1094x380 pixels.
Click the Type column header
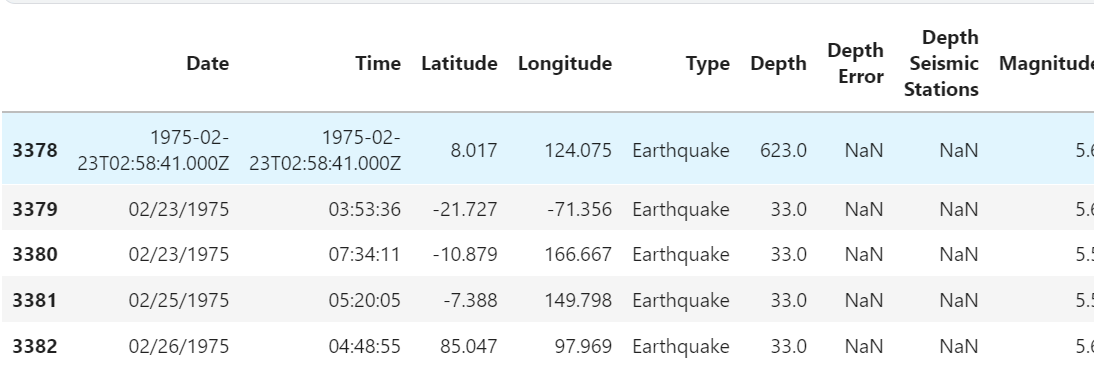[x=707, y=63]
